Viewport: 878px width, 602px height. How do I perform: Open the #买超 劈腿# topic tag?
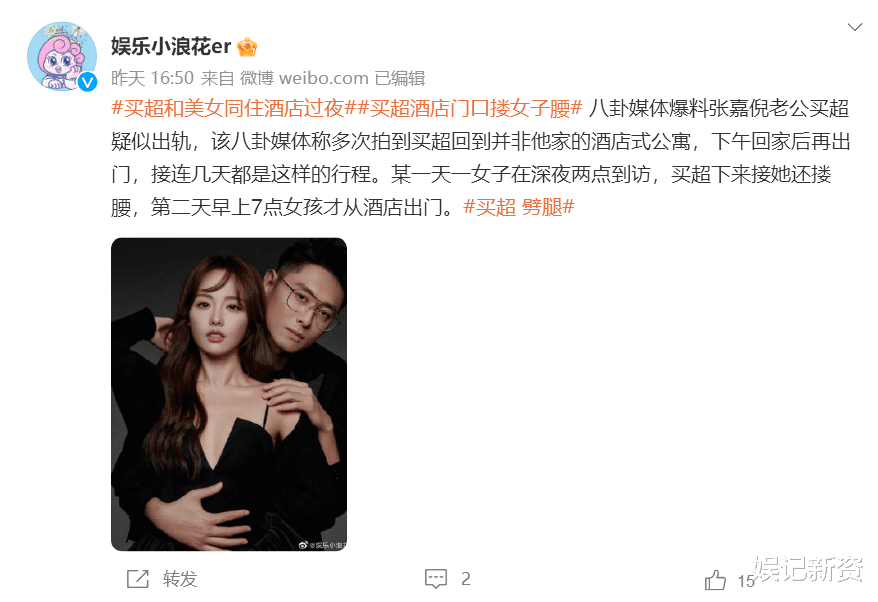click(x=519, y=207)
